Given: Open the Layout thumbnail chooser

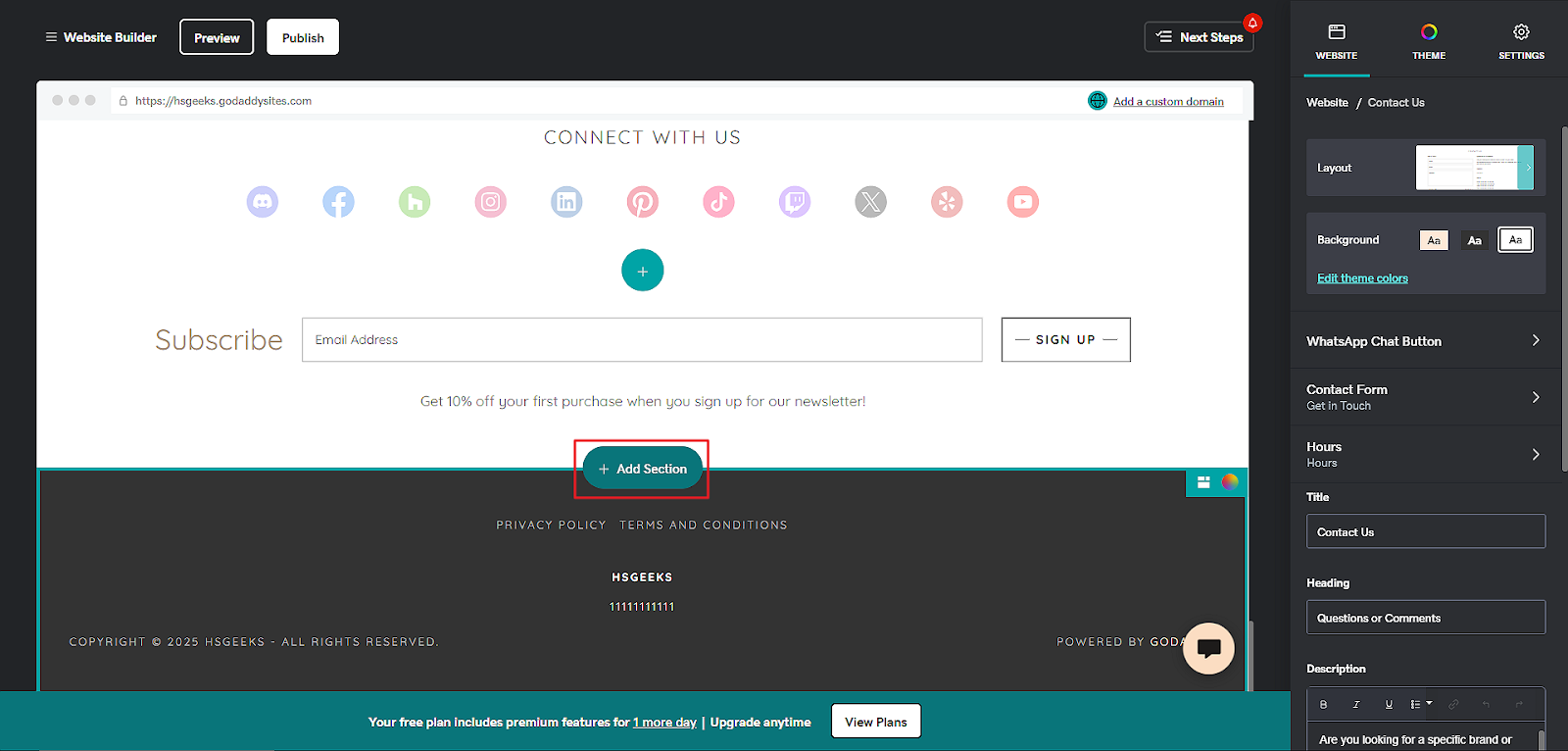Looking at the screenshot, I should (x=1474, y=168).
